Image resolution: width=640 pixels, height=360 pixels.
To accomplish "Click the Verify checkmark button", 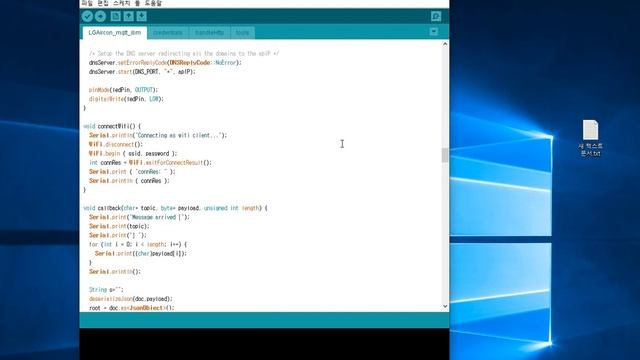I will point(87,16).
